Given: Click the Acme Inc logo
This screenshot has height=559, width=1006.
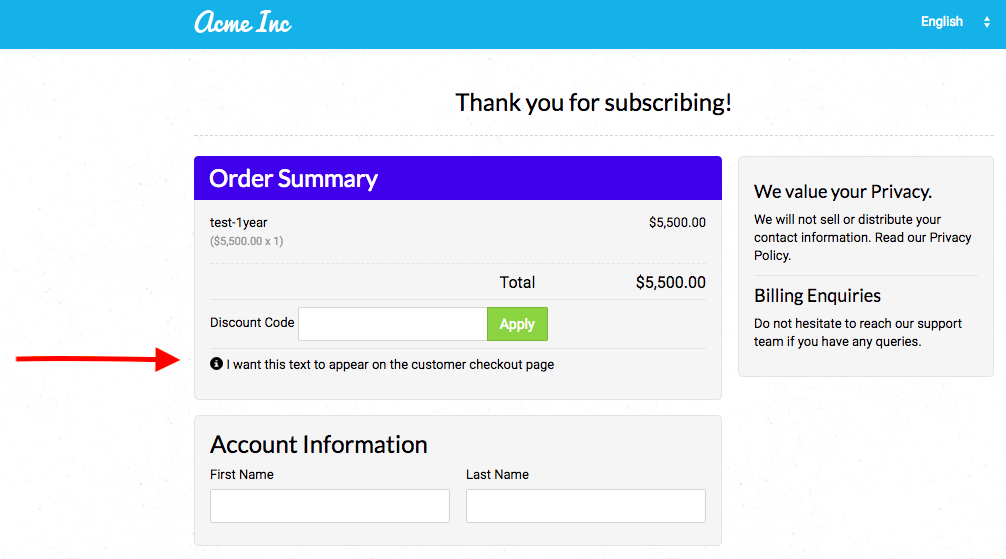Looking at the screenshot, I should pyautogui.click(x=243, y=22).
